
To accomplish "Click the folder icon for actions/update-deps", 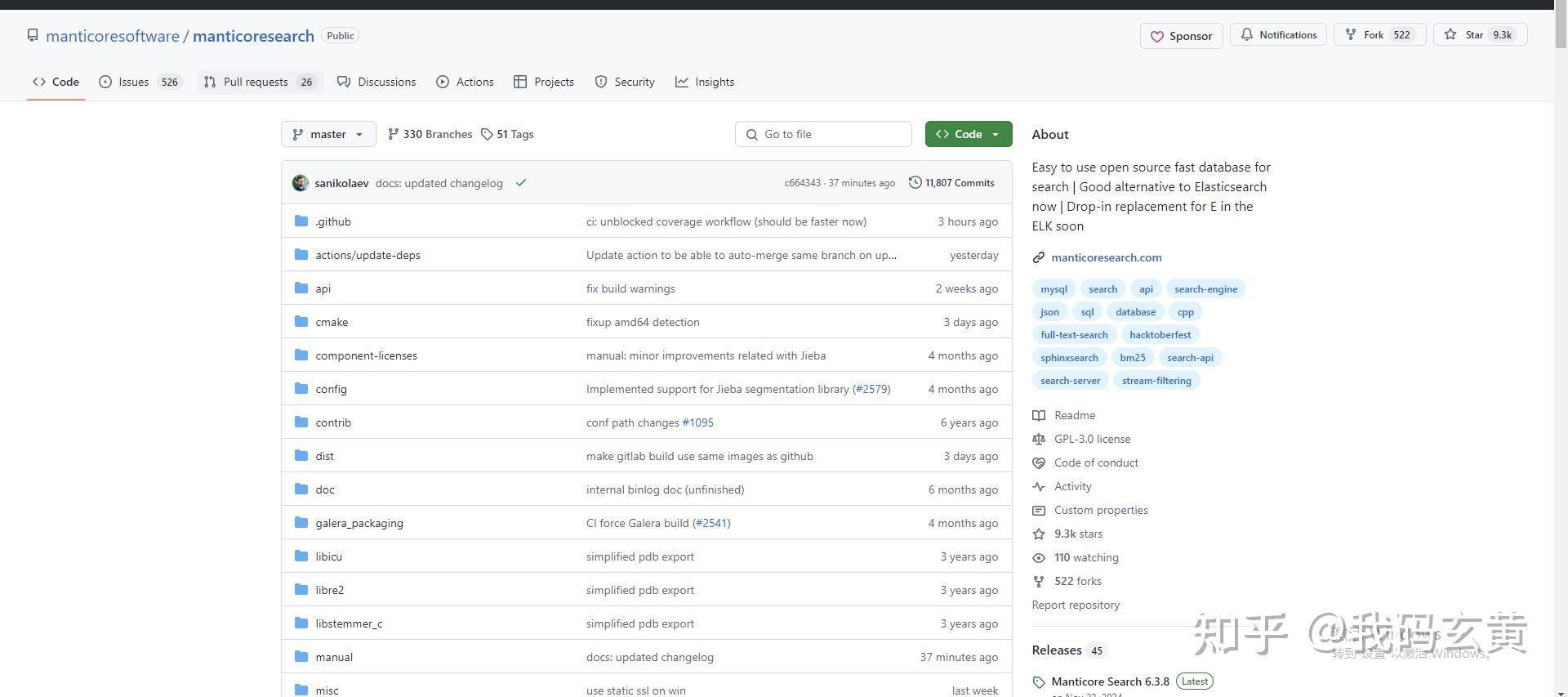I will [301, 254].
